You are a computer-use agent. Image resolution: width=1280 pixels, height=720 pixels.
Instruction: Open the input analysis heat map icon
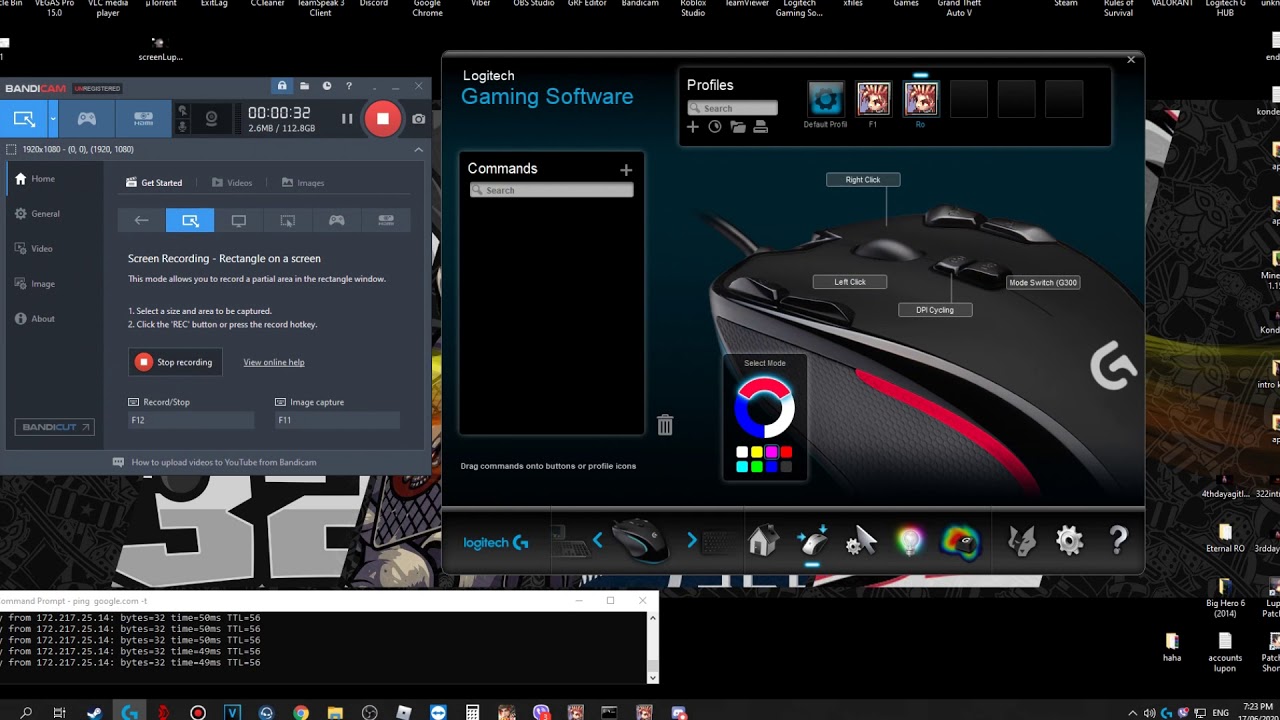coord(961,541)
